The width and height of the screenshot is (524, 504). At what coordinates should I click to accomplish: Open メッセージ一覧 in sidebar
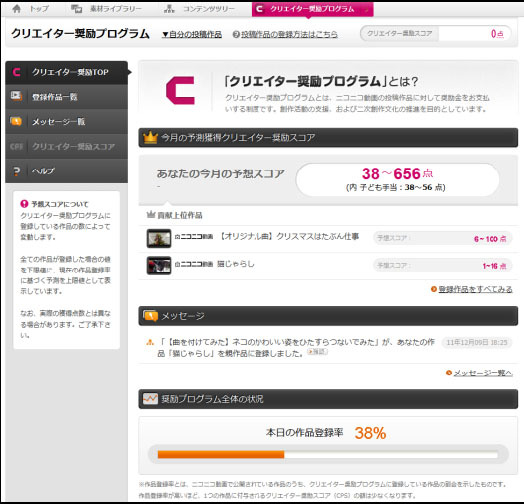click(x=67, y=121)
